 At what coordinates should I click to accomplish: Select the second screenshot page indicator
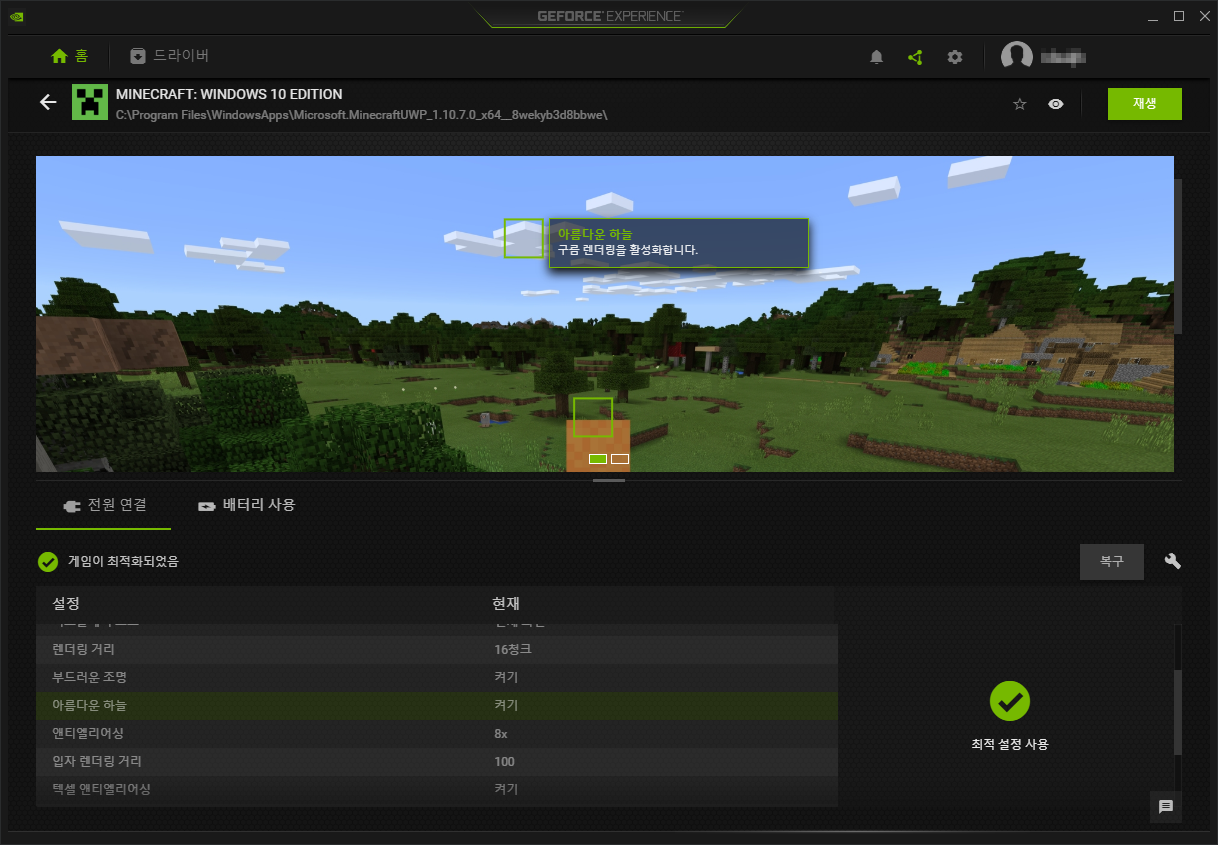(x=620, y=459)
